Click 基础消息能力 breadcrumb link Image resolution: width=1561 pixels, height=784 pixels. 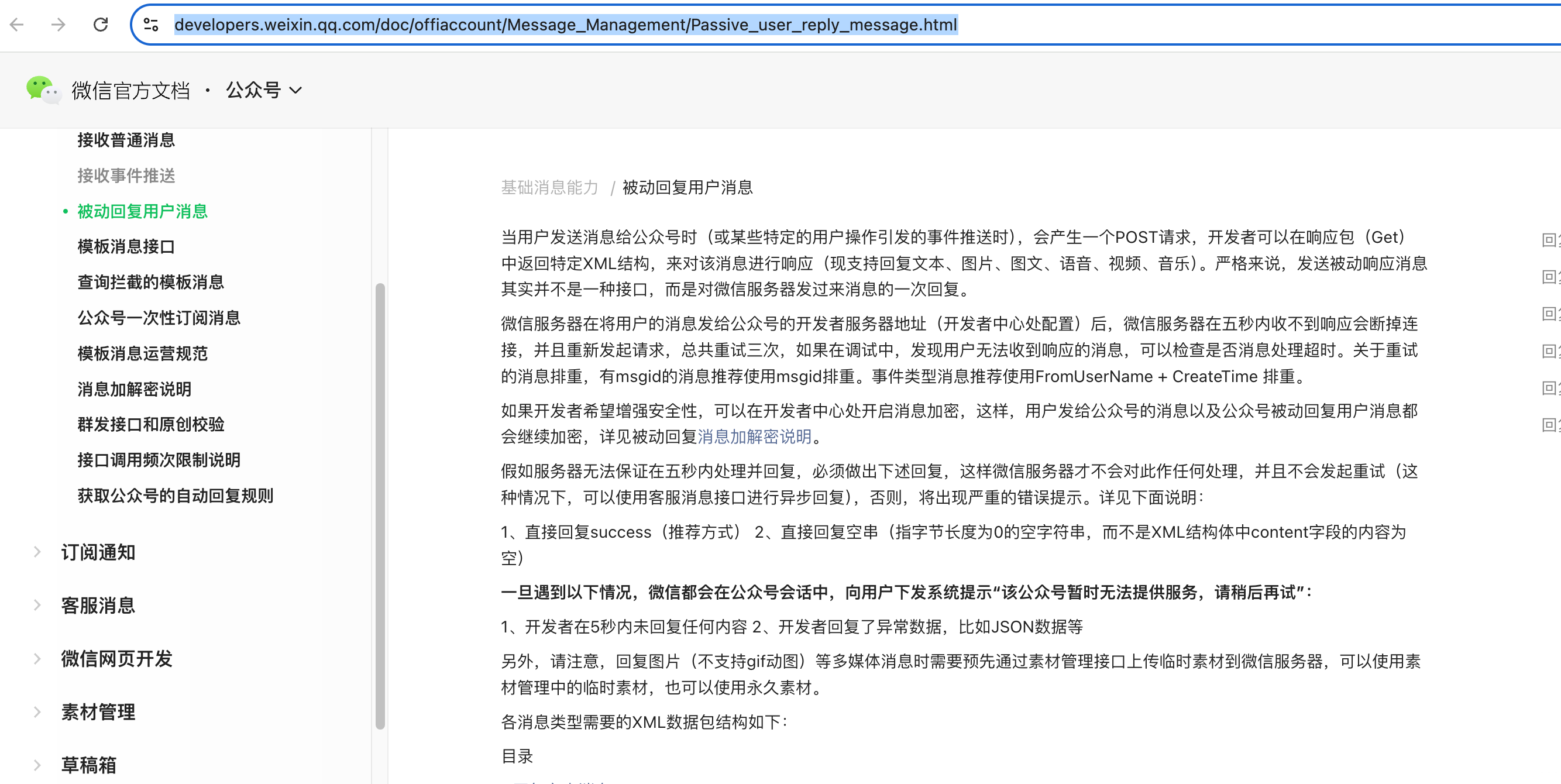pyautogui.click(x=549, y=188)
